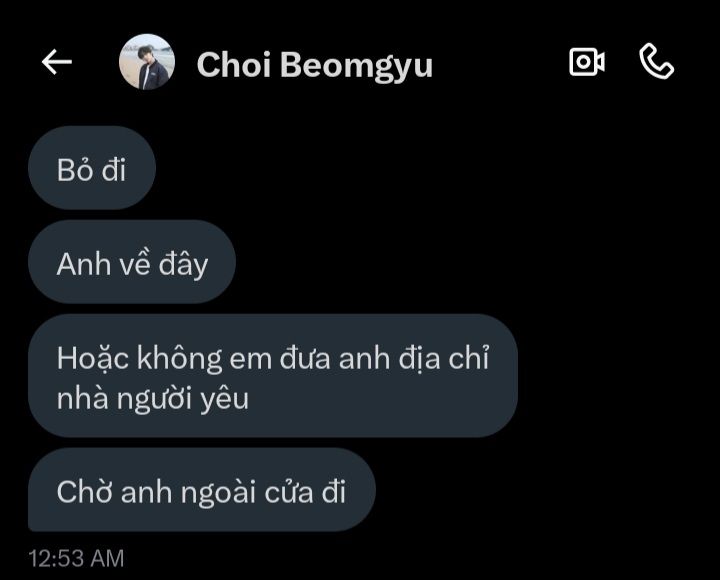
Task: Open contact info via Choi Beomgyu name
Action: click(315, 65)
